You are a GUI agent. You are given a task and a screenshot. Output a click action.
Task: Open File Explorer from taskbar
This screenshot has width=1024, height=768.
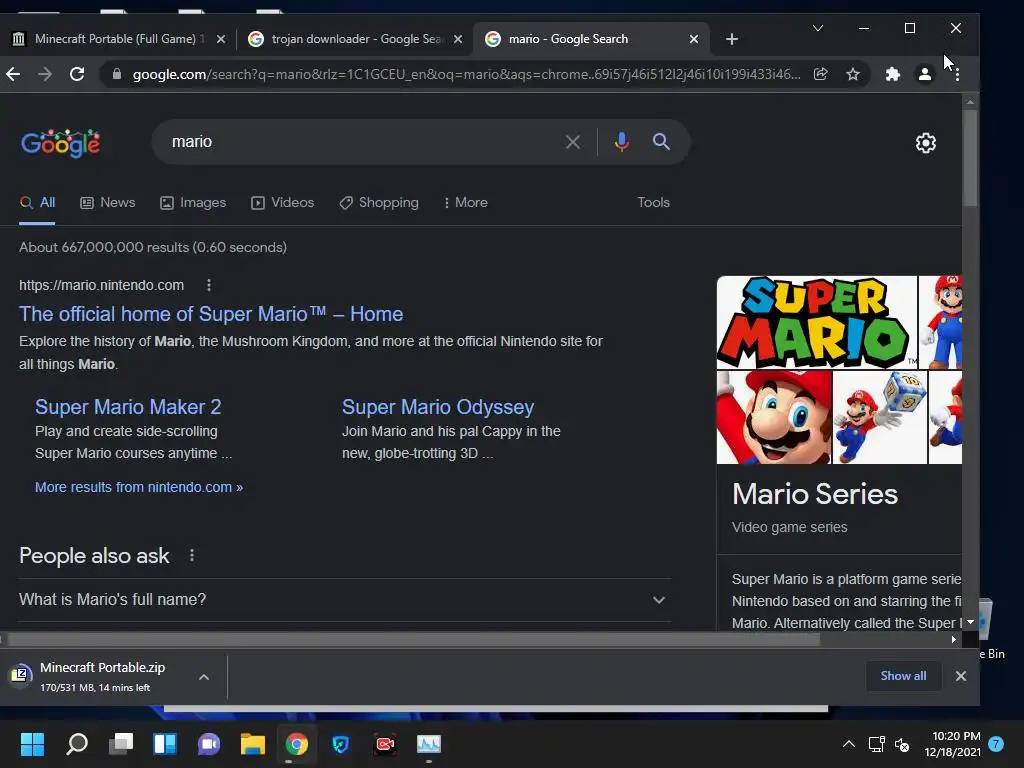click(x=253, y=744)
